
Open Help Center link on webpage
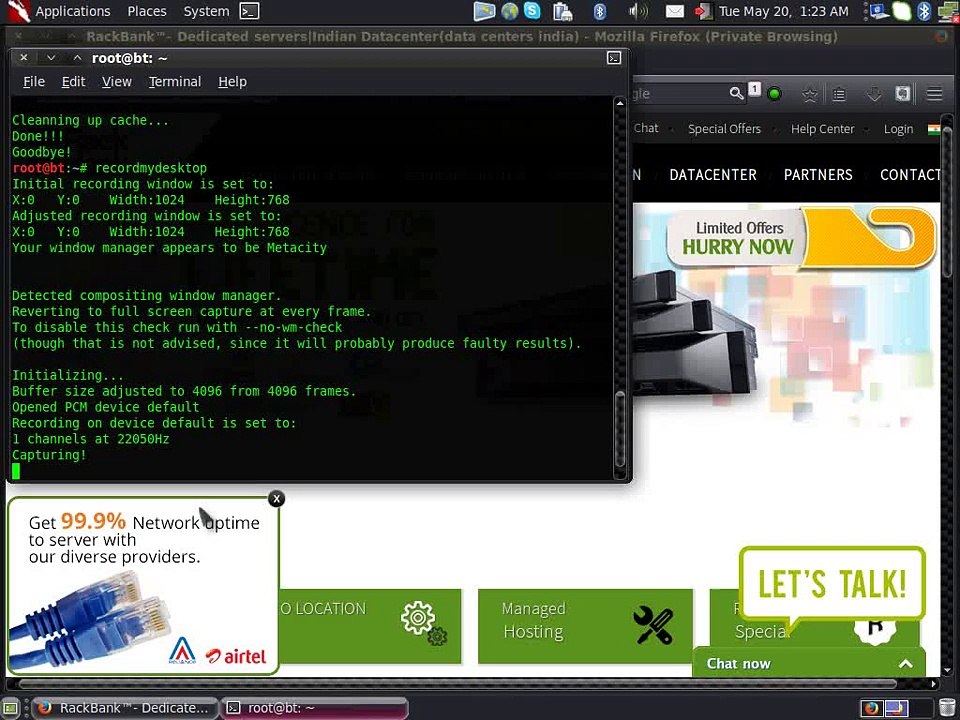[822, 129]
